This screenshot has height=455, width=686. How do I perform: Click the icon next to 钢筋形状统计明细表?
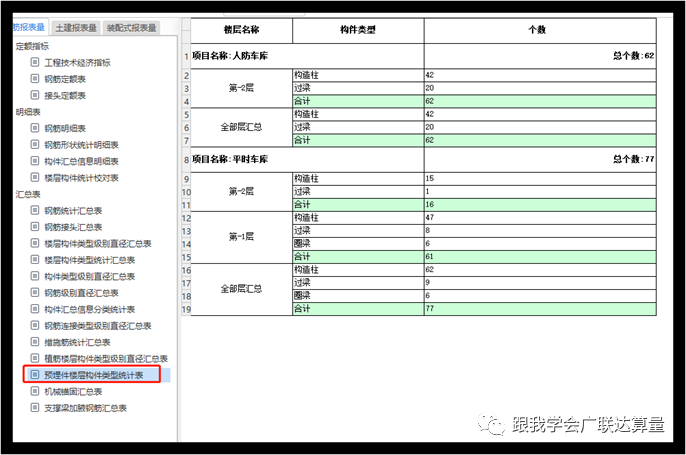35,144
